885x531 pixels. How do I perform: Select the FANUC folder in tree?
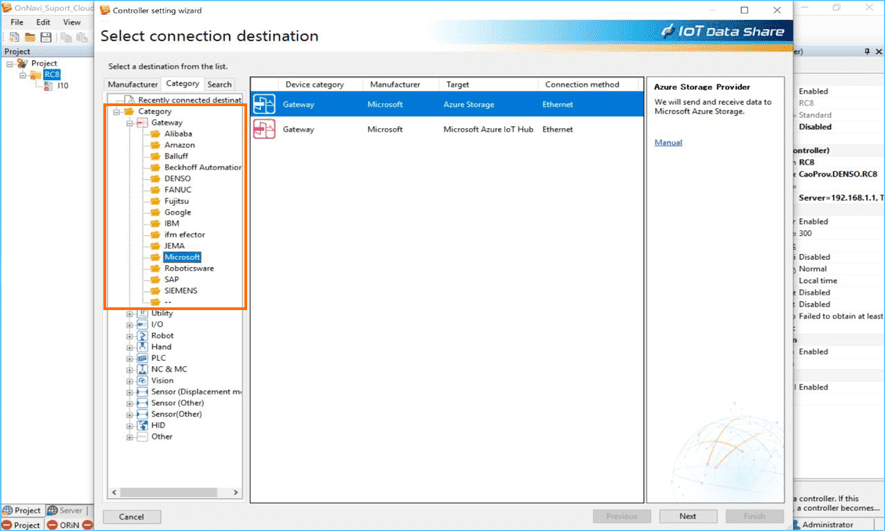178,190
